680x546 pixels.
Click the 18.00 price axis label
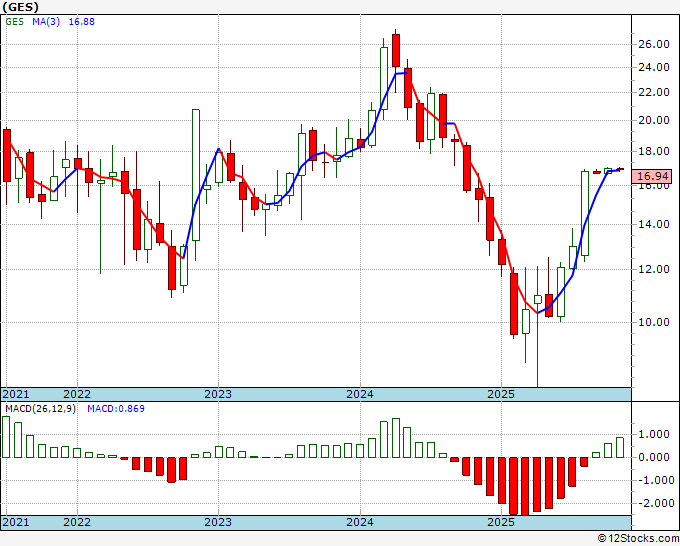pos(654,151)
